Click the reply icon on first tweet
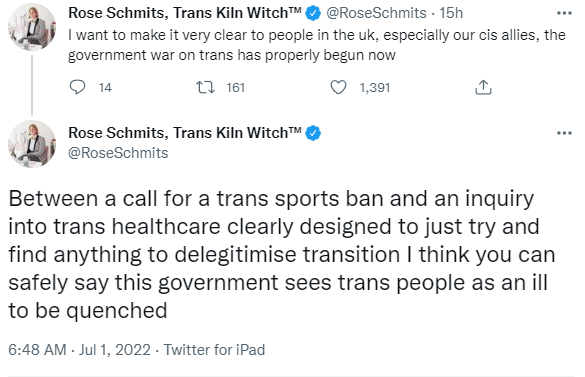 tap(77, 87)
